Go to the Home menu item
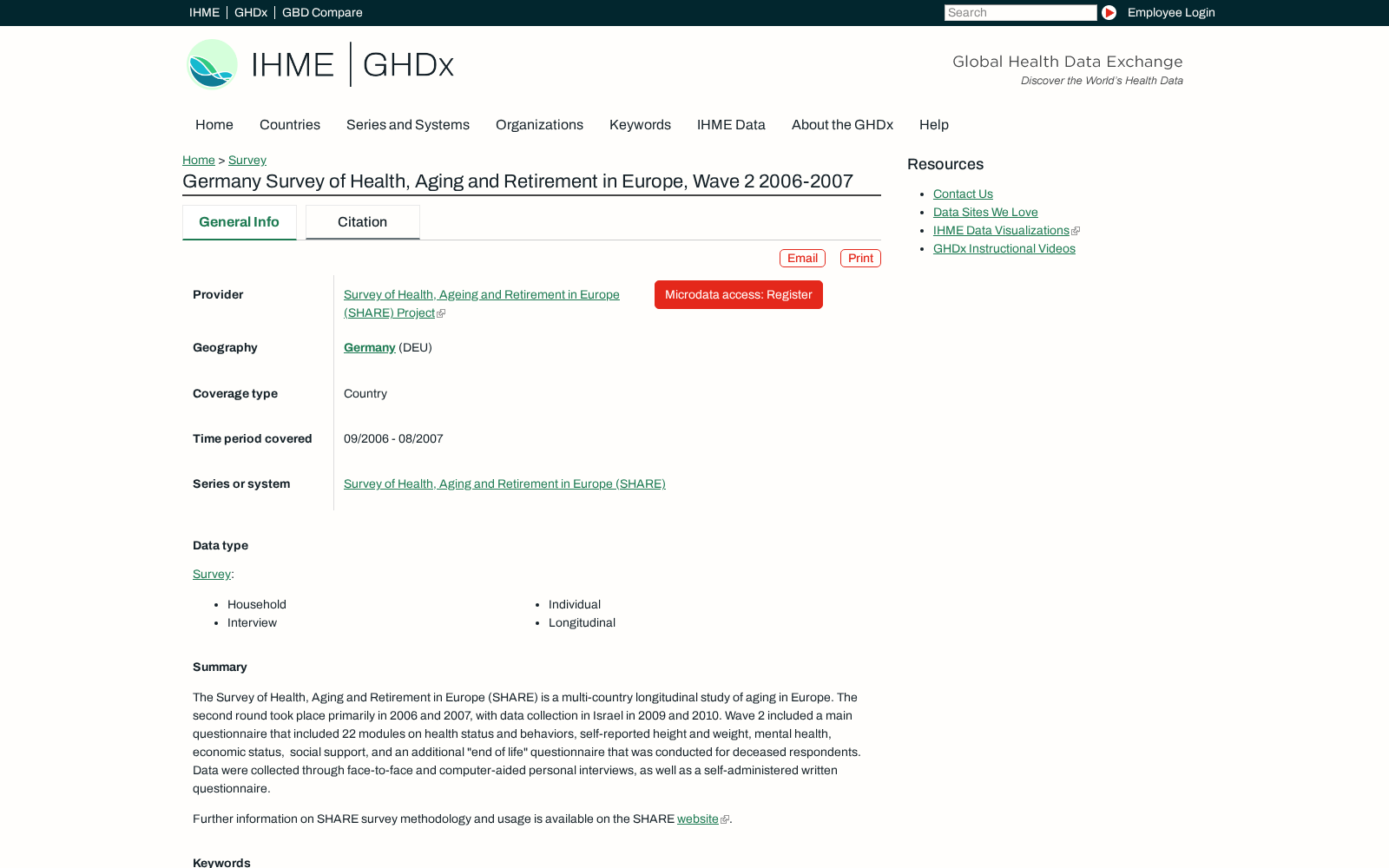 coord(214,125)
